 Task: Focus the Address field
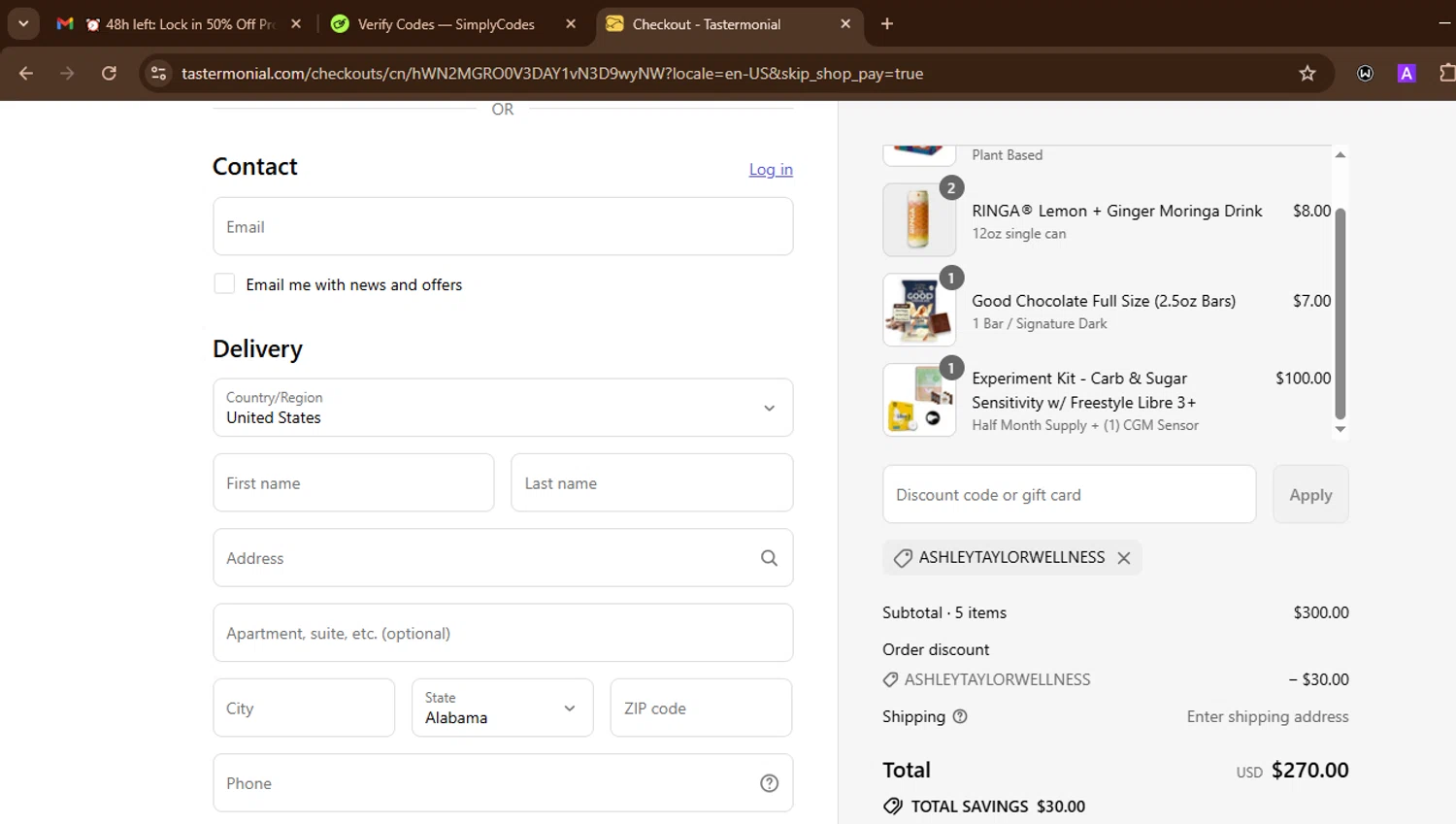(x=503, y=558)
